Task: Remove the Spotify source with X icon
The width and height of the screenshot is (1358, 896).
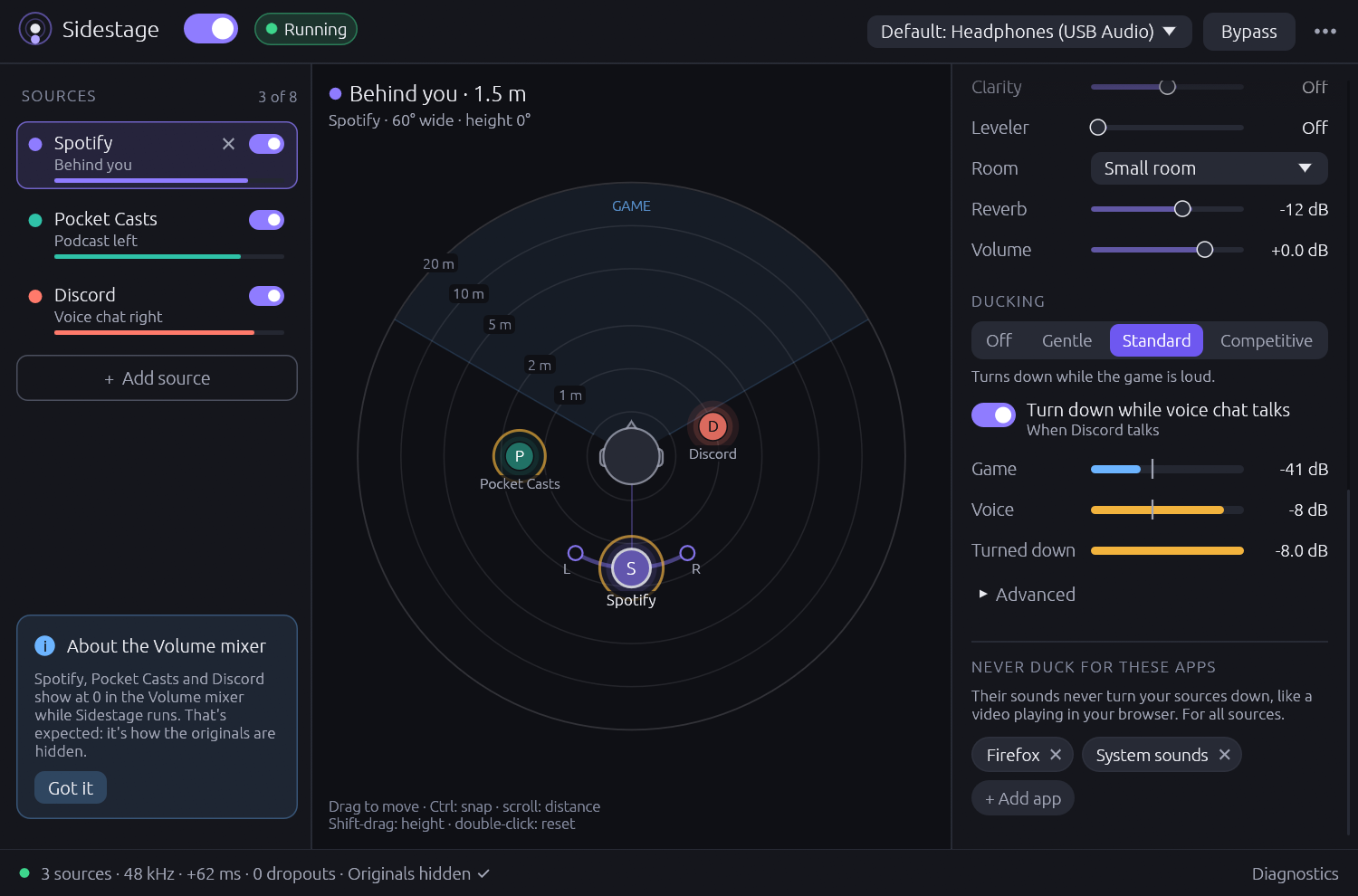Action: (228, 144)
